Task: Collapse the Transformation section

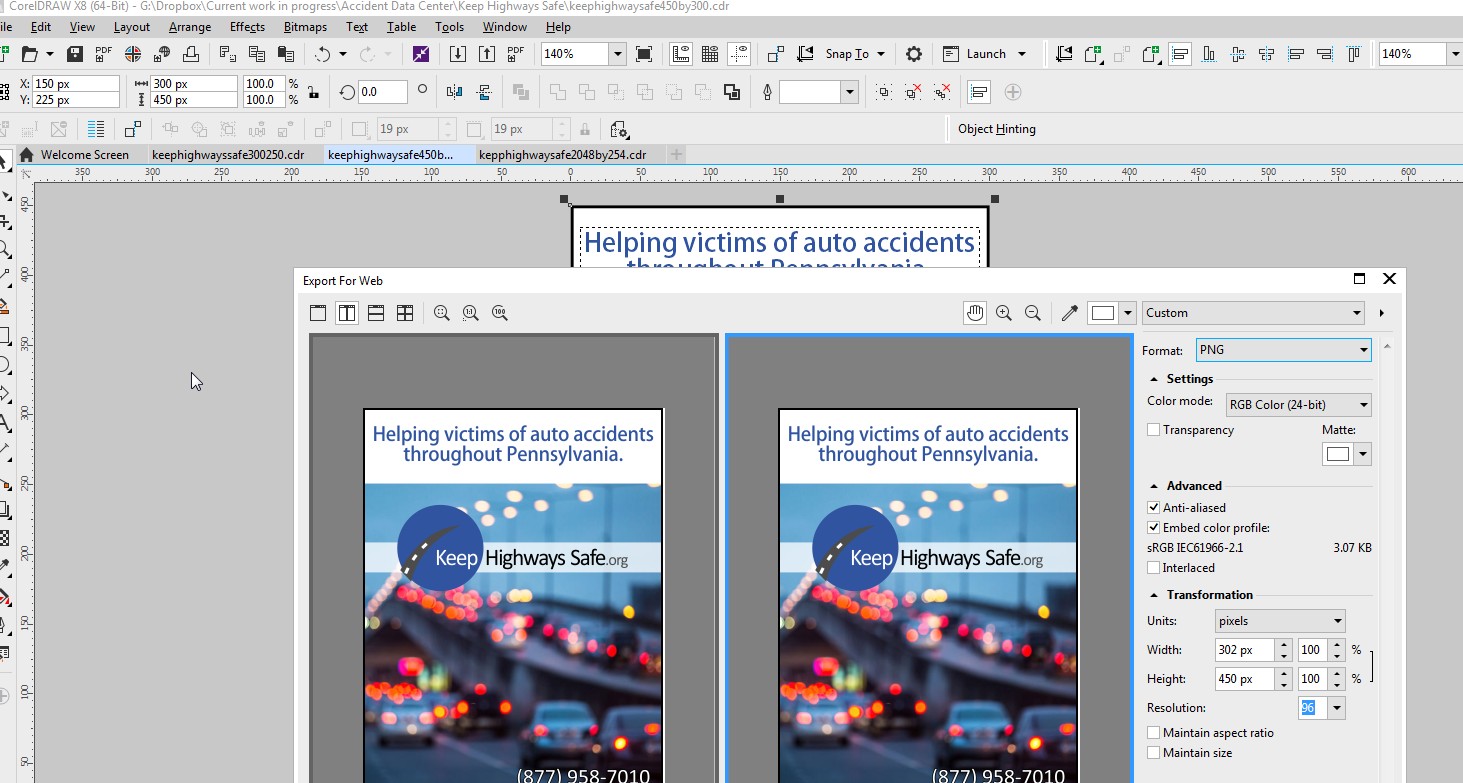Action: (x=1154, y=595)
